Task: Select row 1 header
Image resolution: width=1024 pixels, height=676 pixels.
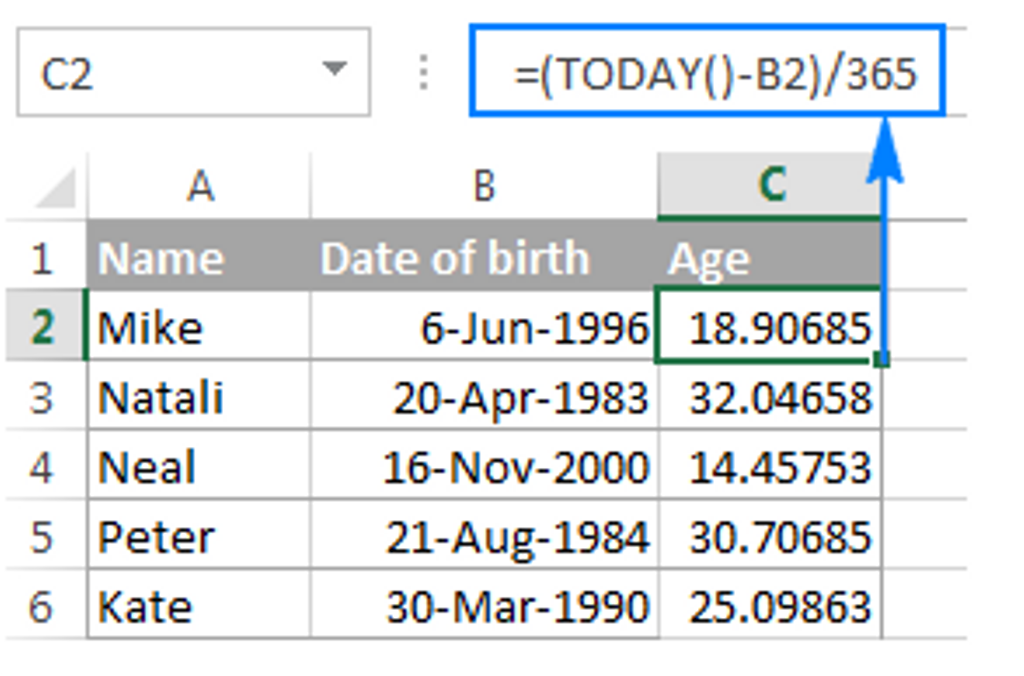Action: [x=42, y=258]
